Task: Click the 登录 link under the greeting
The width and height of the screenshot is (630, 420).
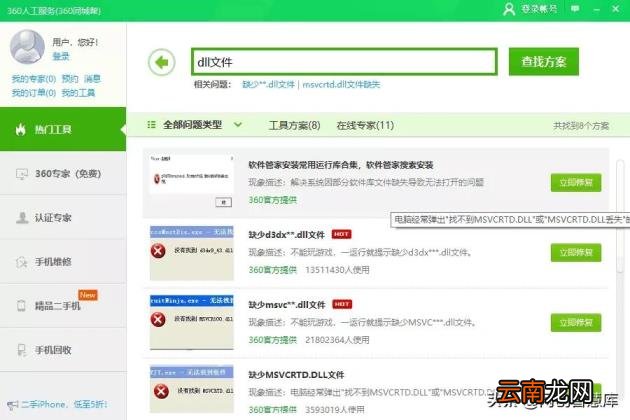Action: click(x=61, y=57)
